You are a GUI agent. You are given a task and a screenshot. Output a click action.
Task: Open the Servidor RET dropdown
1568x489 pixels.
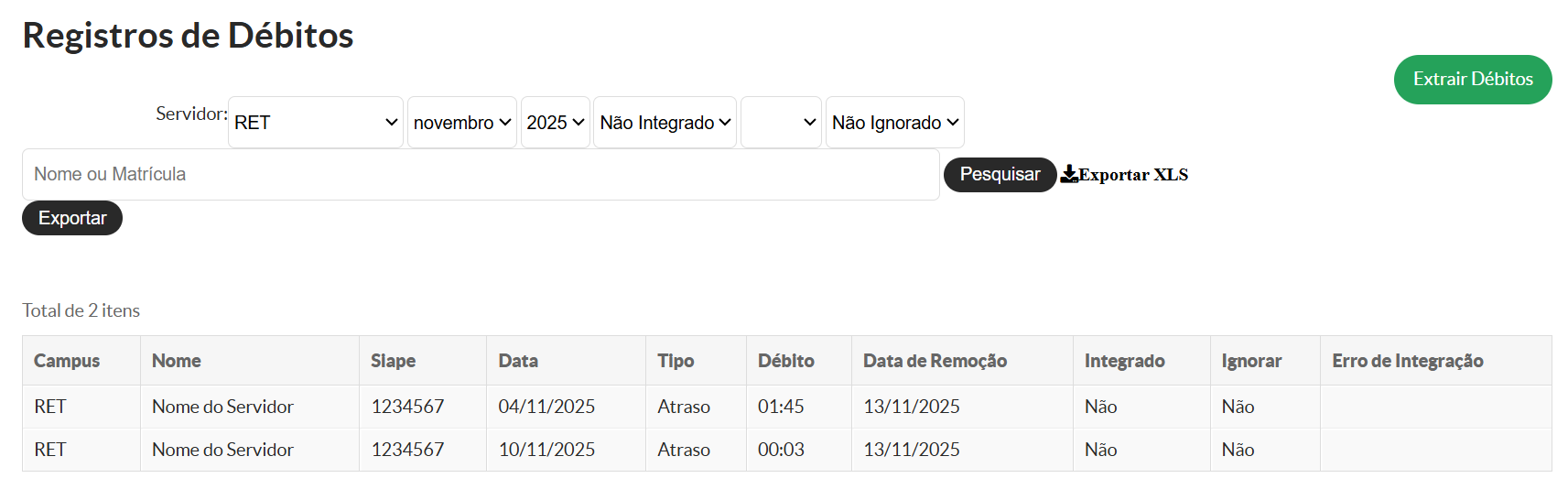tap(315, 123)
